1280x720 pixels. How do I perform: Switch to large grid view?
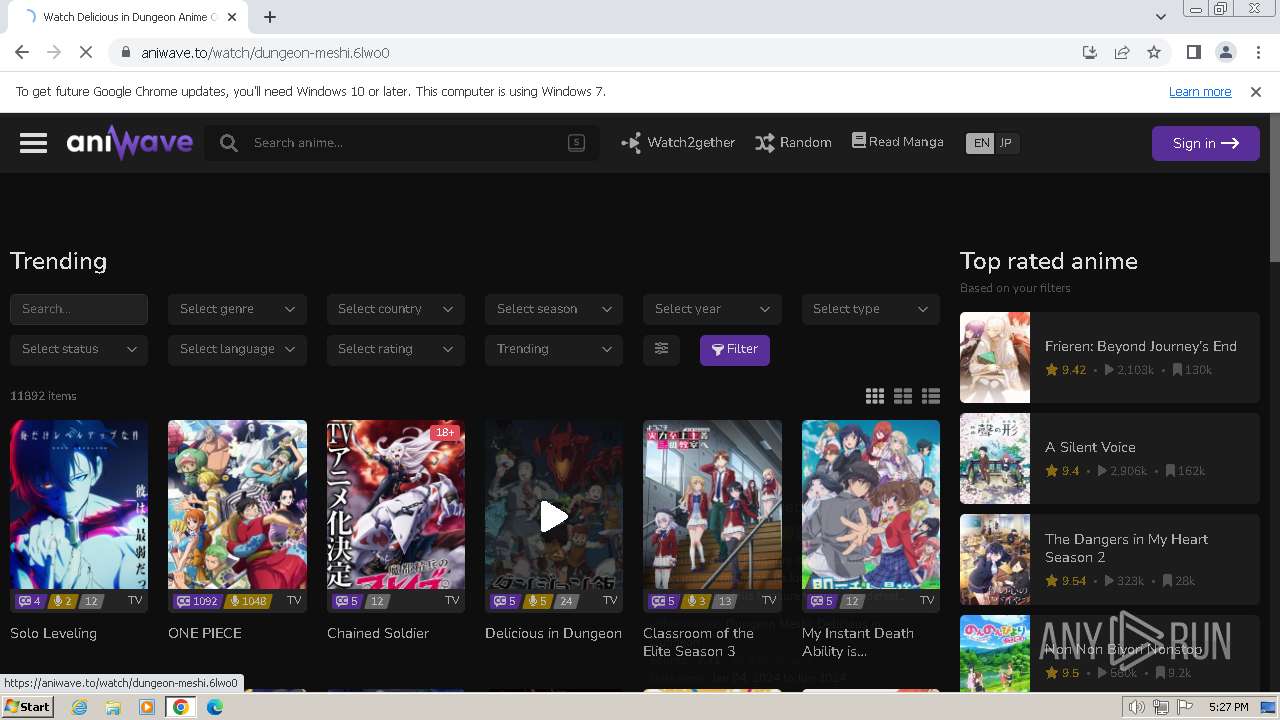(903, 396)
